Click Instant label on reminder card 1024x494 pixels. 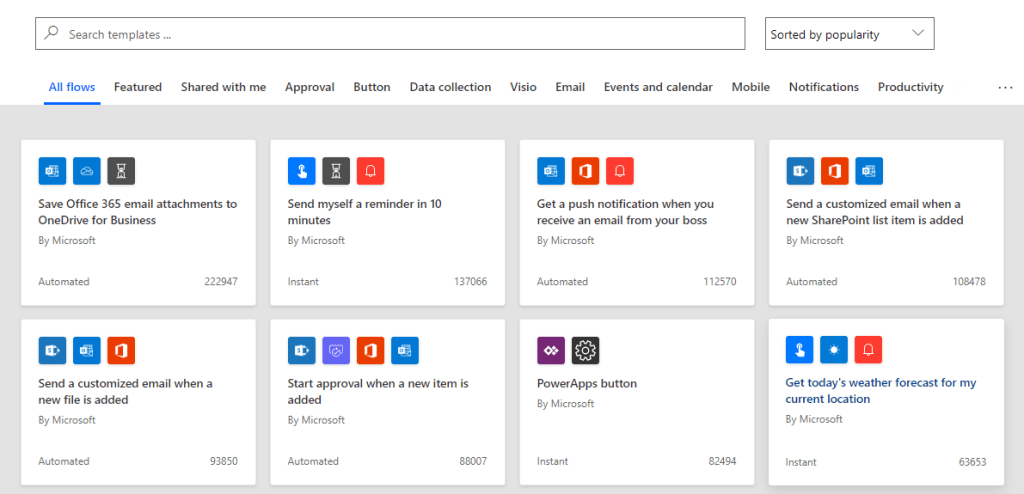click(304, 282)
